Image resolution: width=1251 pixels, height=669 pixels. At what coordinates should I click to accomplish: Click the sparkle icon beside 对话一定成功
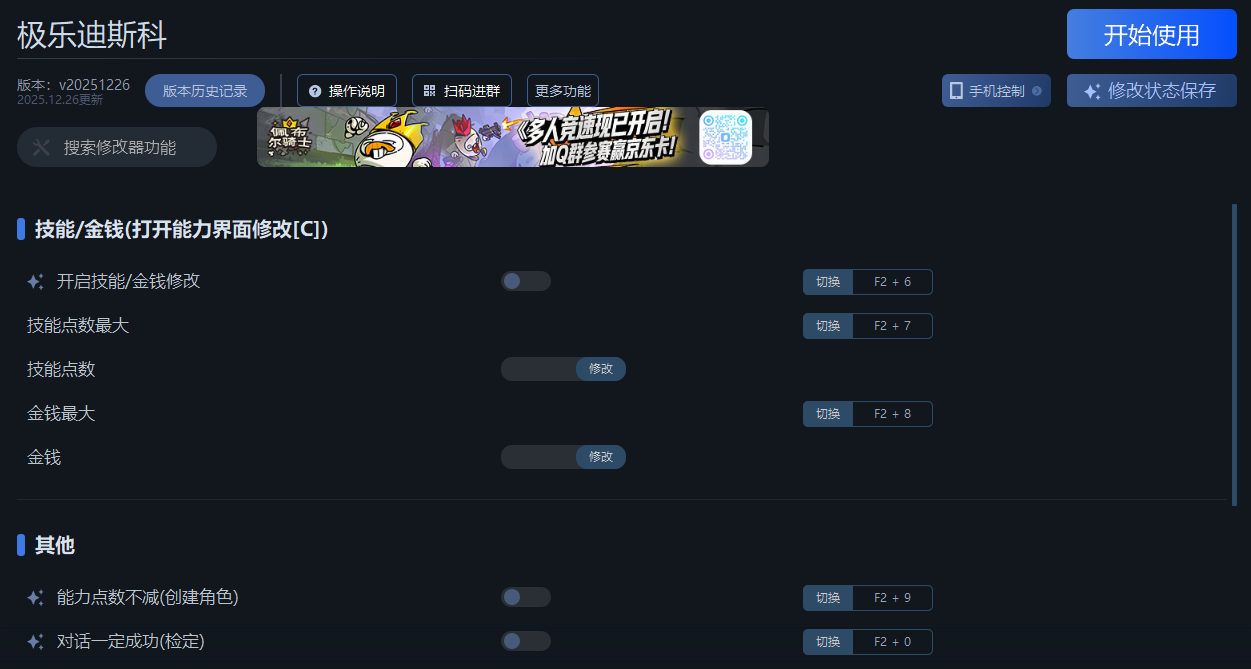(x=35, y=642)
